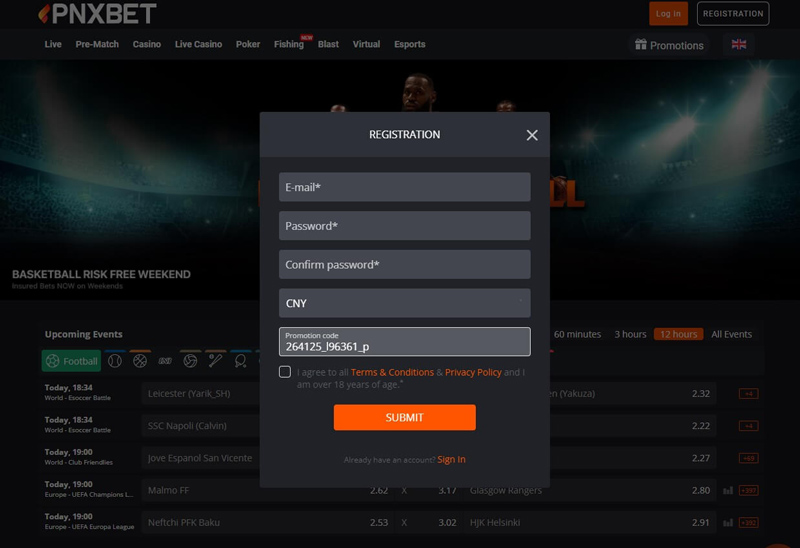Bet on Neftchi PFK Baku at 2.53
The image size is (800, 548).
click(267, 522)
